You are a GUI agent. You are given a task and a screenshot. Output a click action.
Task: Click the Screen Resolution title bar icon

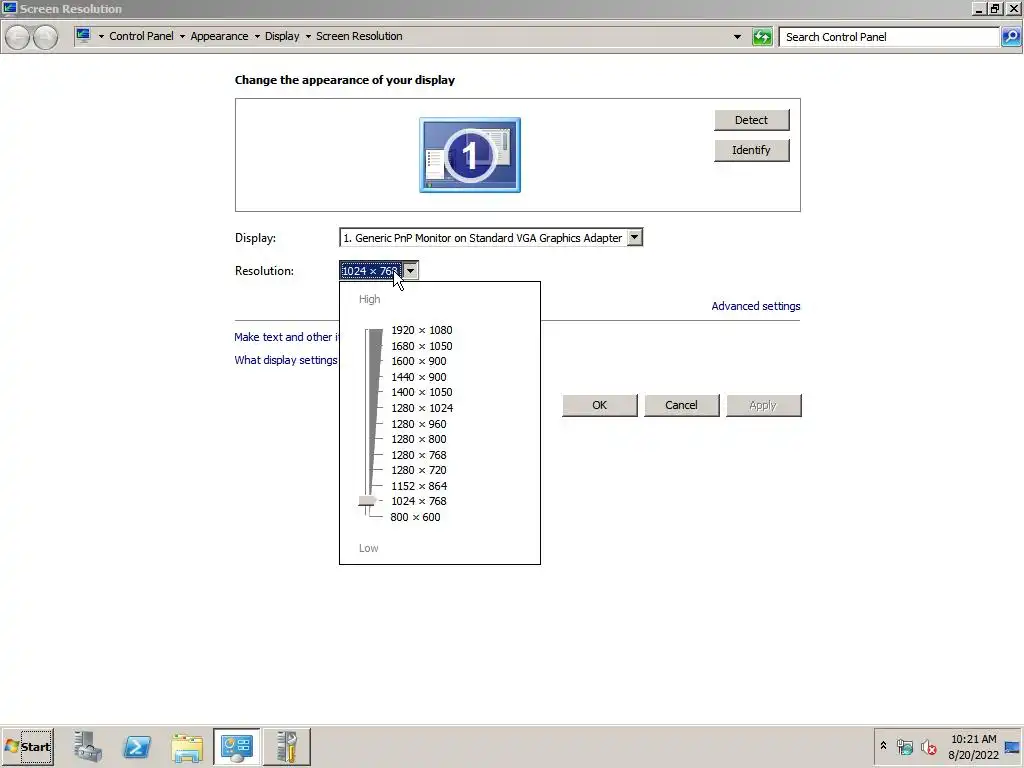(x=9, y=8)
